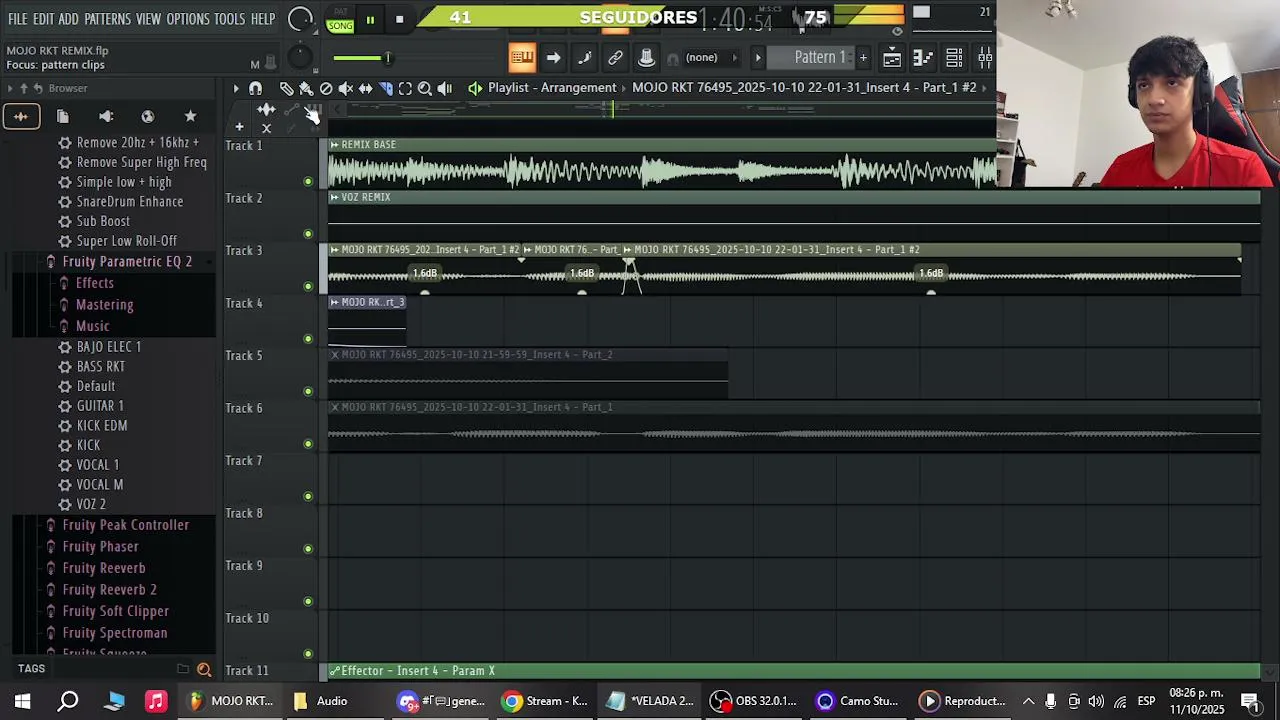The image size is (1280, 720).
Task: Switch the PAT/SONG mode button
Action: pyautogui.click(x=340, y=19)
